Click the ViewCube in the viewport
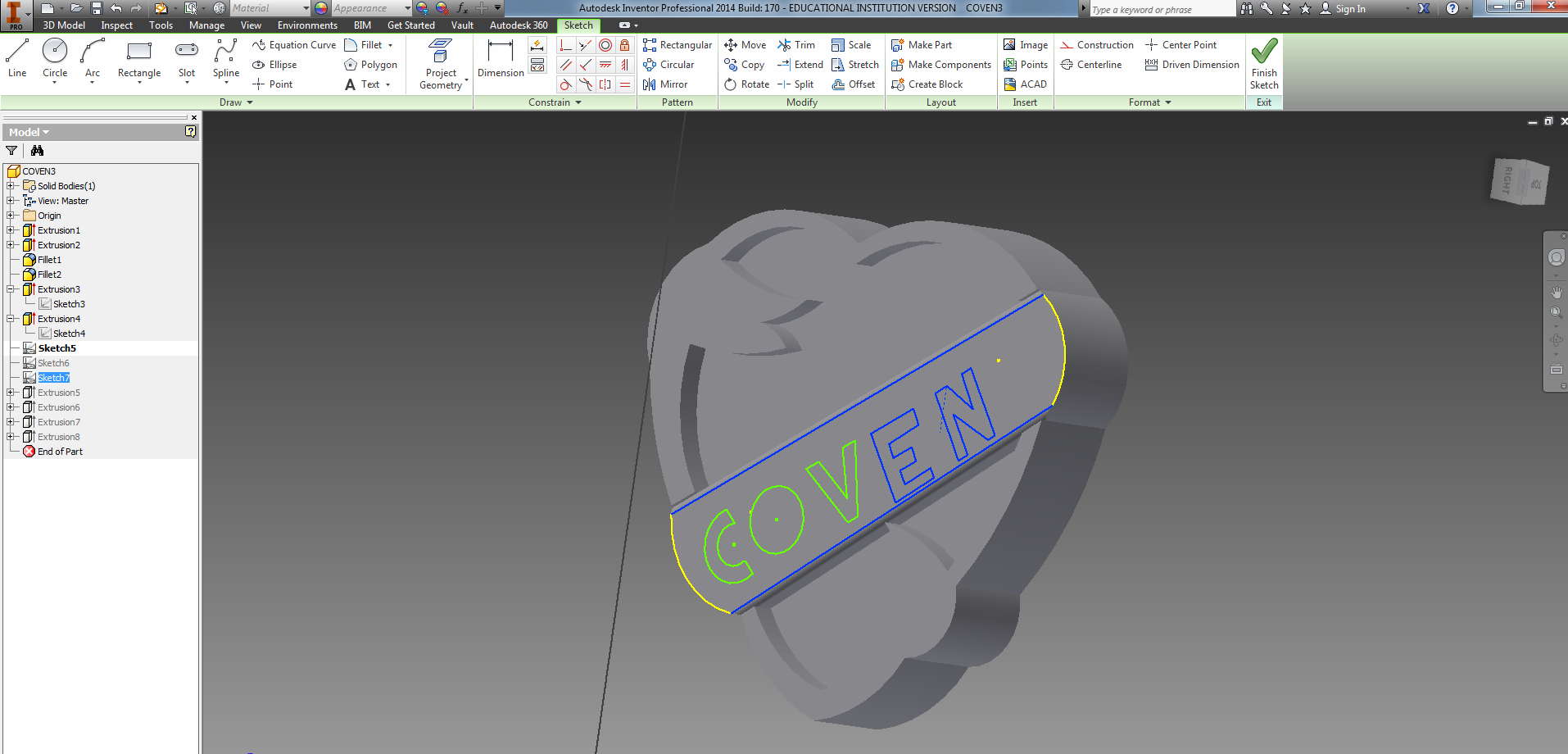The width and height of the screenshot is (1568, 754). (1518, 180)
